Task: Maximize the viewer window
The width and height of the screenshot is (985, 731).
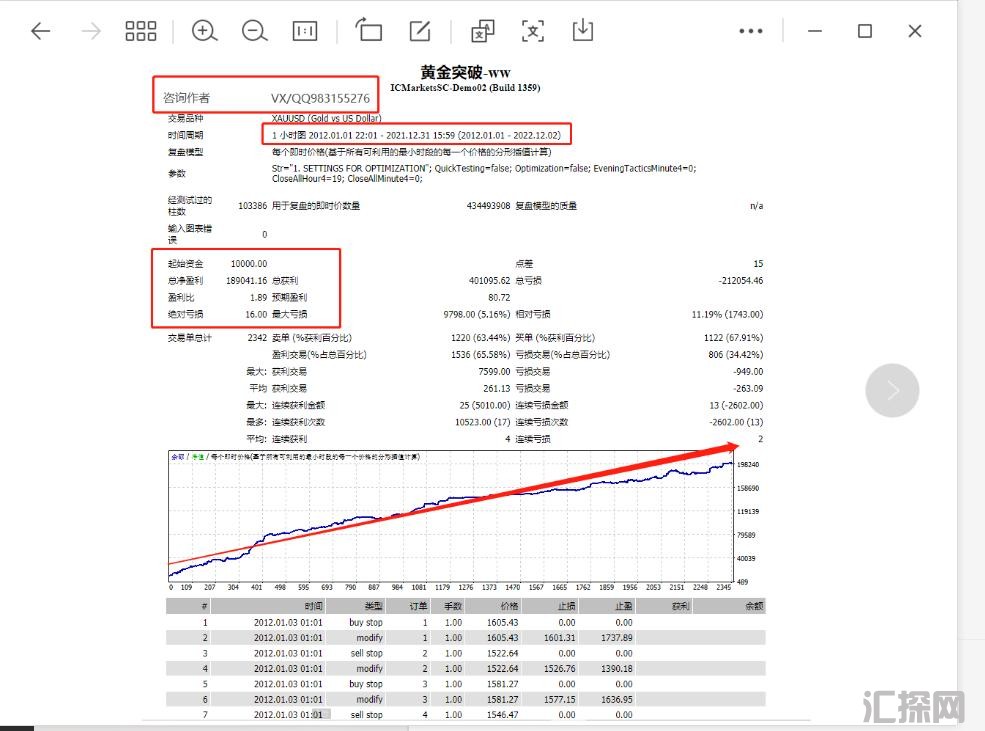Action: pyautogui.click(x=865, y=31)
